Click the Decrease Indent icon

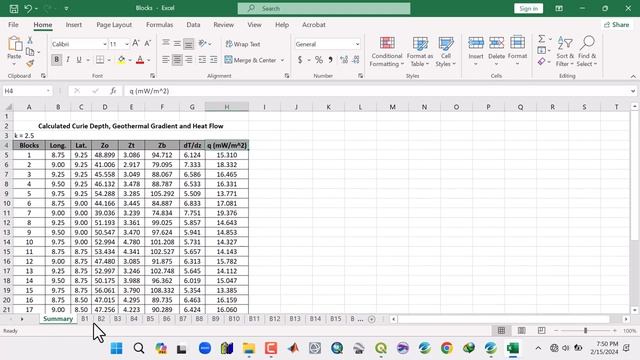coord(202,60)
